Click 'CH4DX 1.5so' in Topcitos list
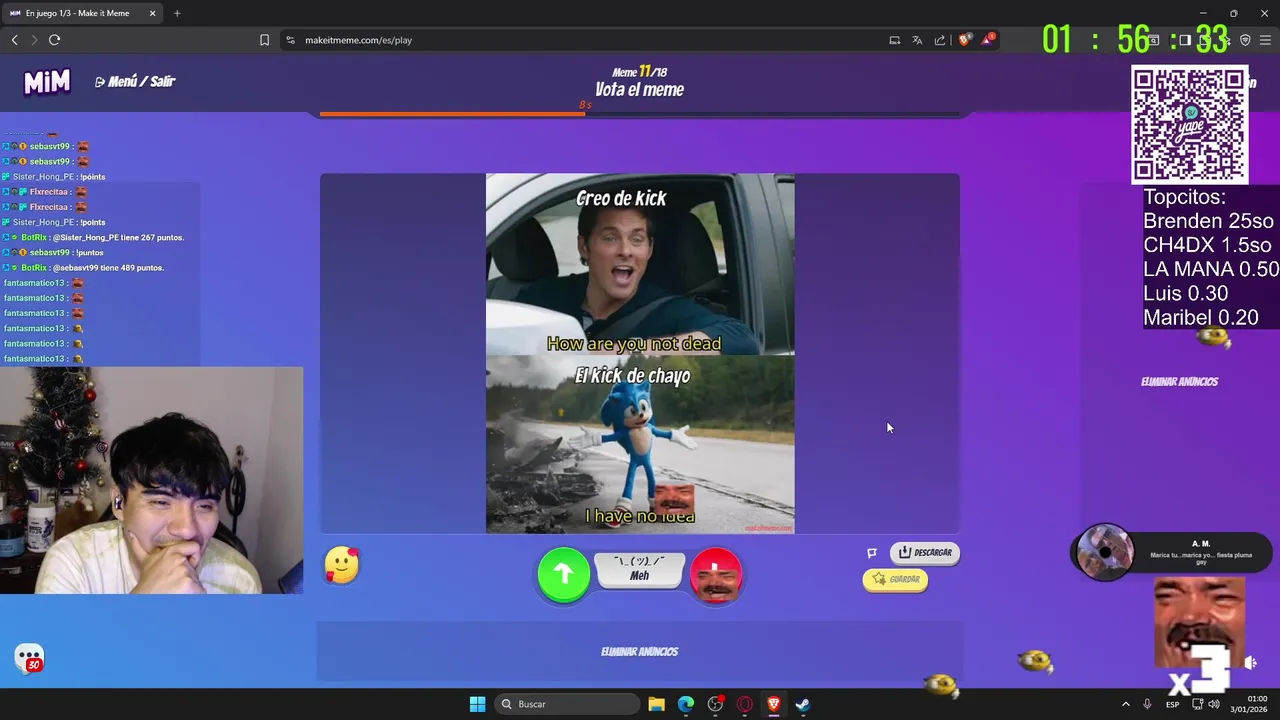Viewport: 1280px width, 720px height. pos(1207,245)
